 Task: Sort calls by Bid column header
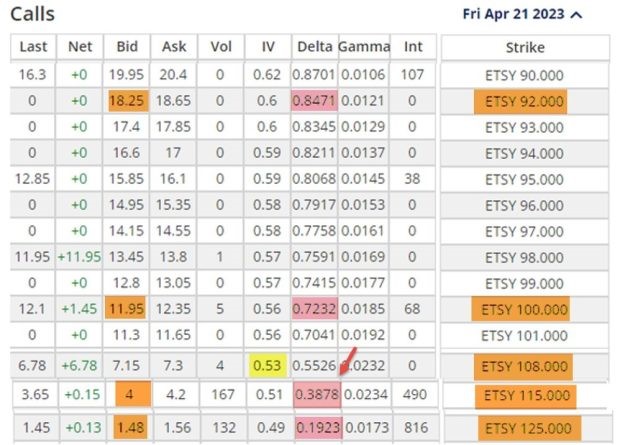(x=127, y=47)
